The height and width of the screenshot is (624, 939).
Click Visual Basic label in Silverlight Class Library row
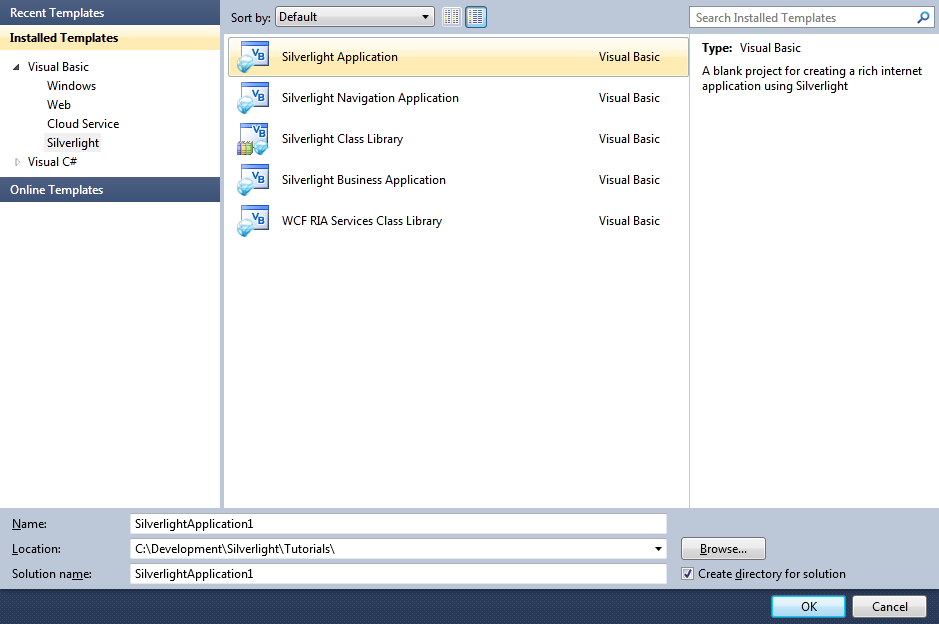(629, 139)
